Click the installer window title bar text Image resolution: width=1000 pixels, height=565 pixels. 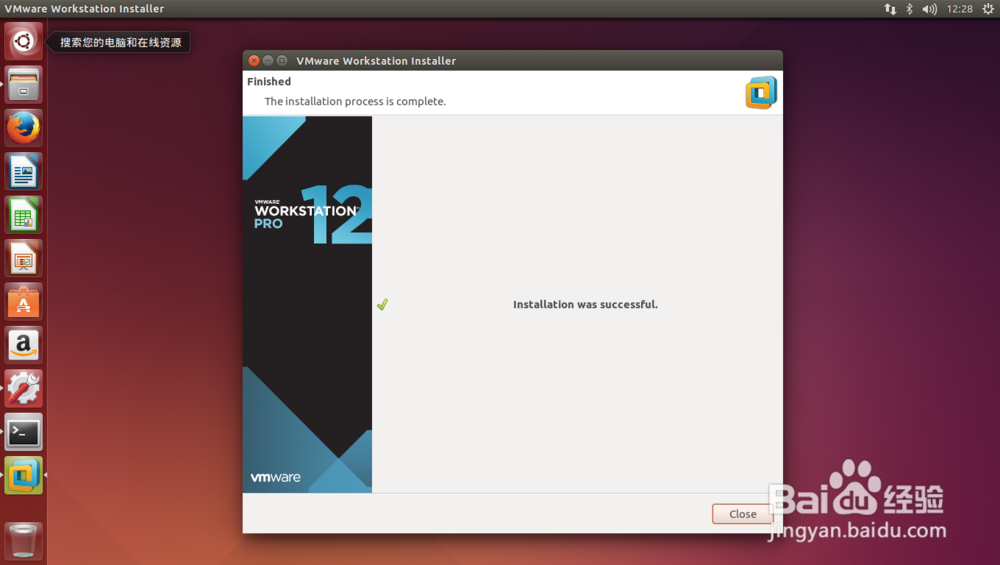pyautogui.click(x=376, y=61)
